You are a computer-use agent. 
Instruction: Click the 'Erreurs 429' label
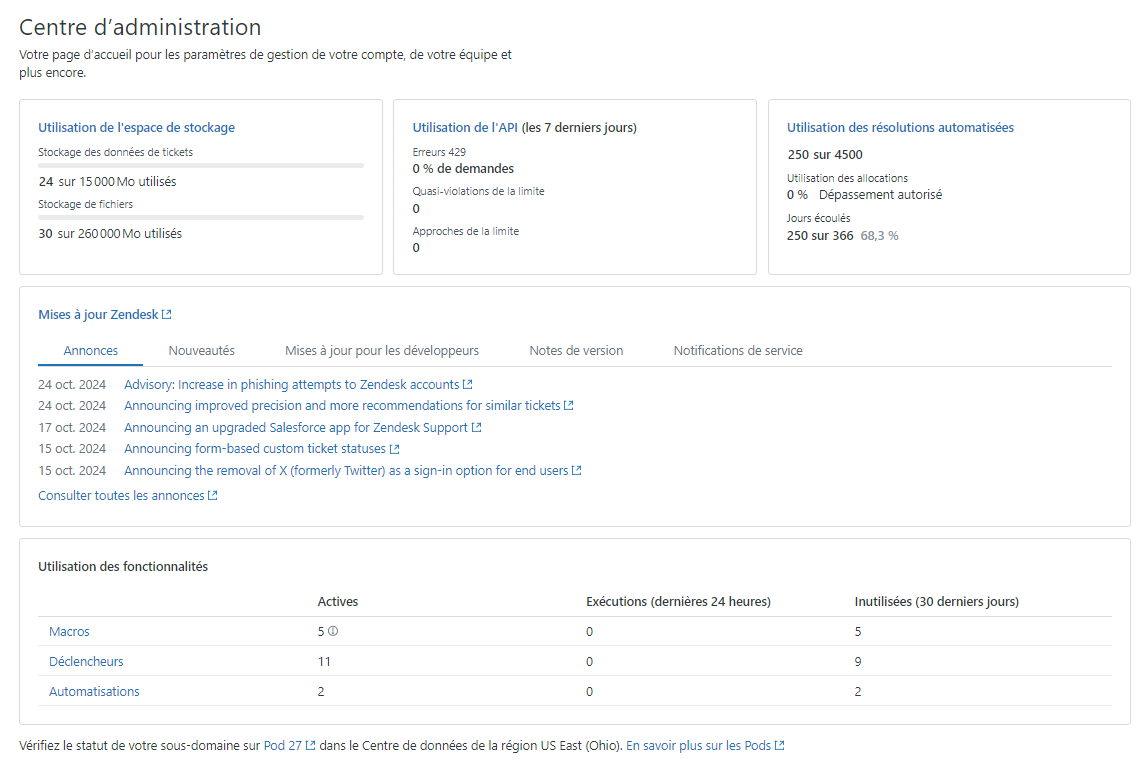point(439,152)
